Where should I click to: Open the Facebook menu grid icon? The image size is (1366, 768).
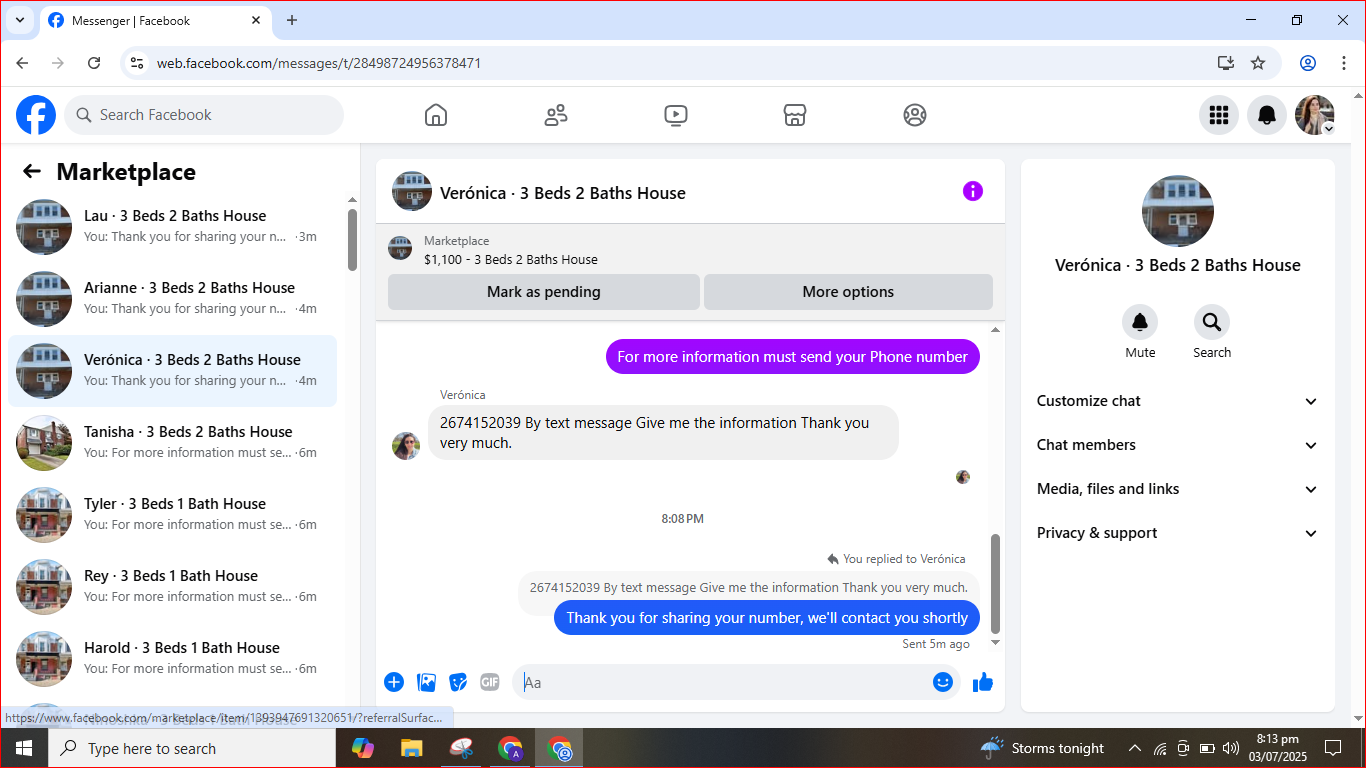tap(1219, 115)
